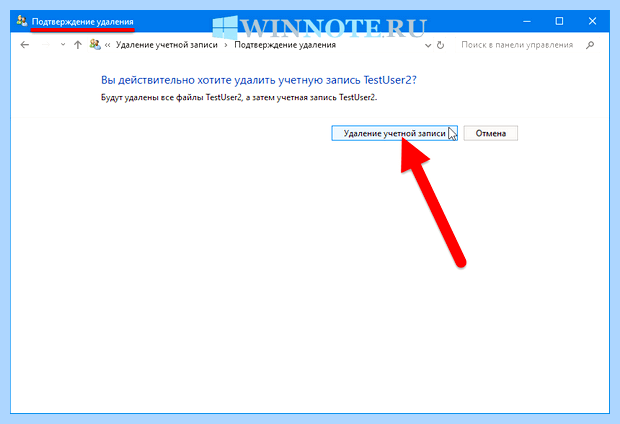Close the 'Подтверждение удаления' window
The width and height of the screenshot is (620, 424).
(x=592, y=21)
